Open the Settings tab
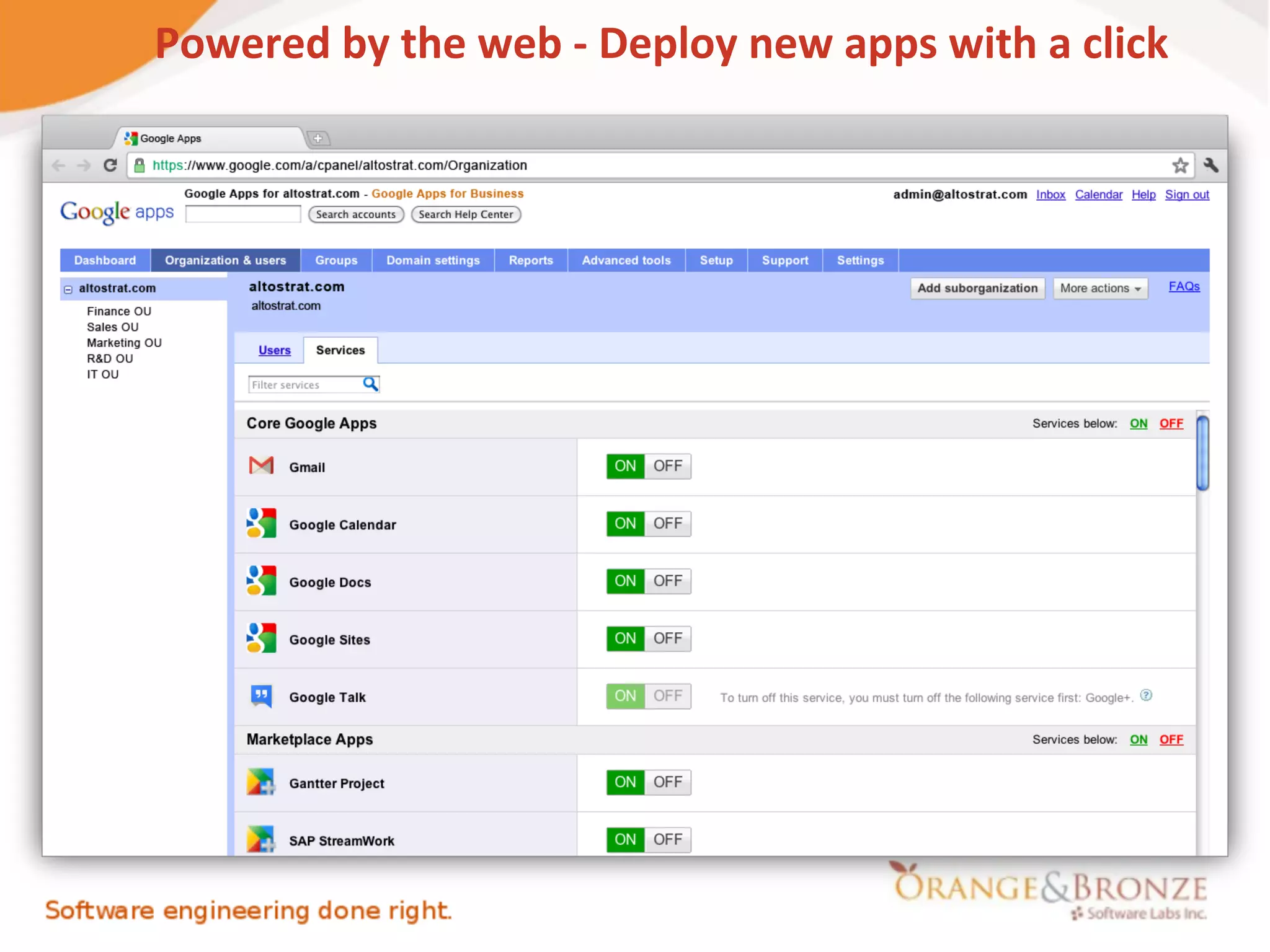1270x952 pixels. (860, 260)
